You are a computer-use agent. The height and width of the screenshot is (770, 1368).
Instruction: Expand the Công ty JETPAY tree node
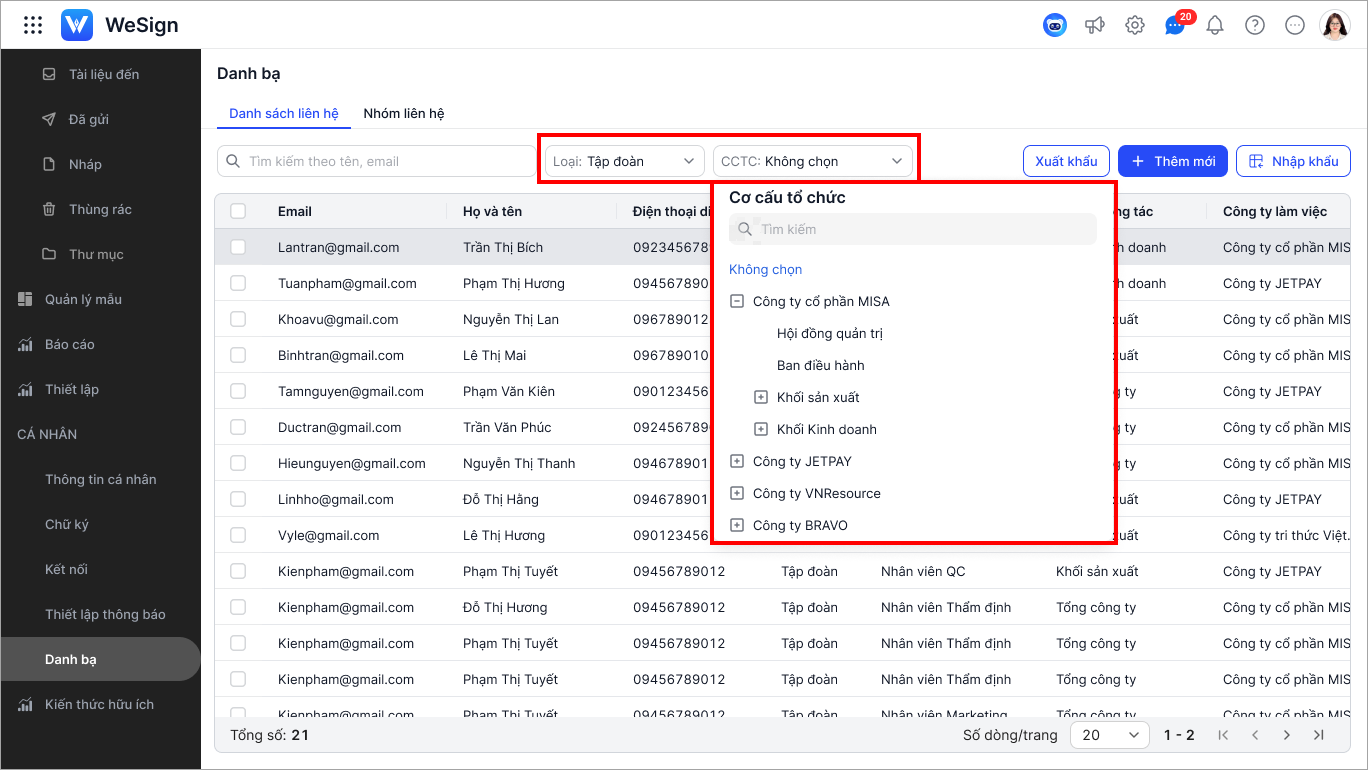pyautogui.click(x=737, y=461)
